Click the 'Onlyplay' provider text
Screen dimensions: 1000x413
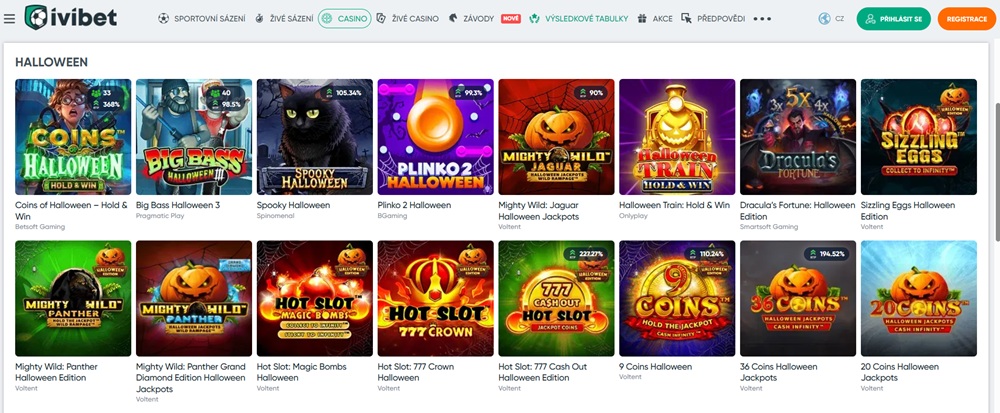(633, 215)
